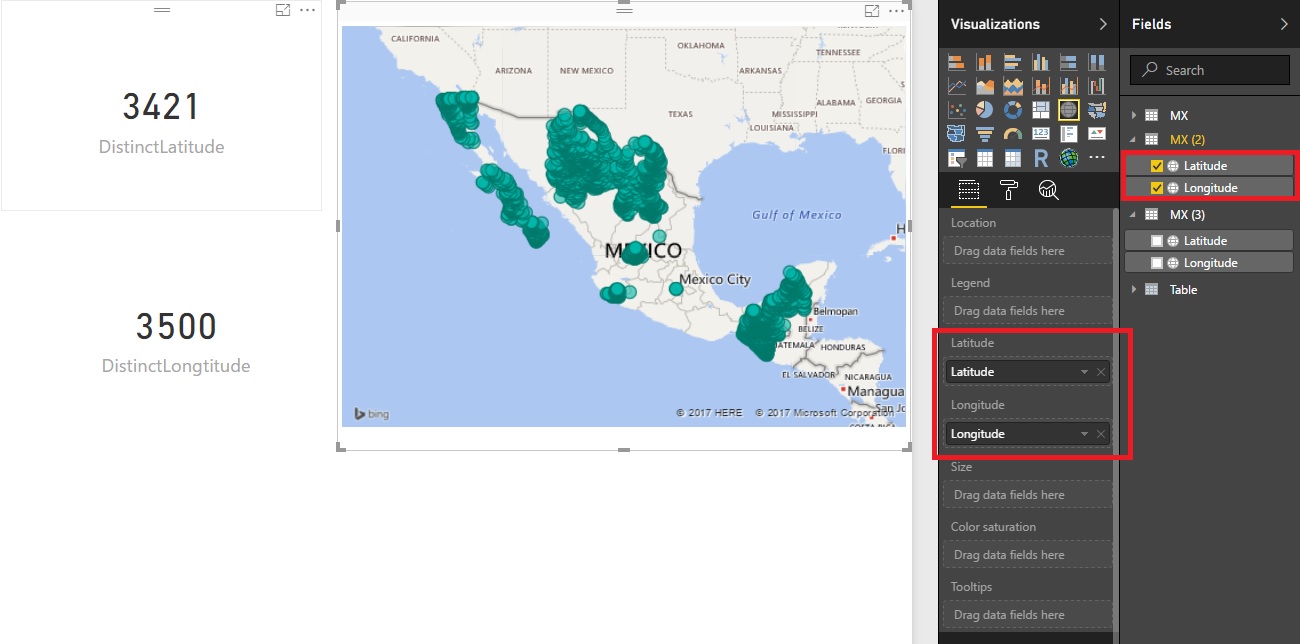Choose the KPI visualization
The height and width of the screenshot is (644, 1300).
point(1096,133)
